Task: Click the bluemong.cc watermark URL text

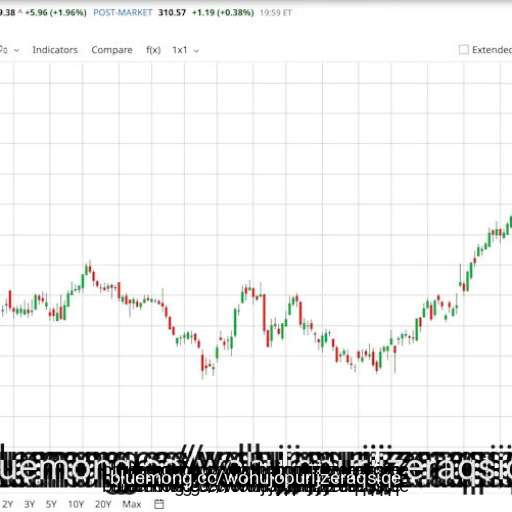Action: (256, 479)
